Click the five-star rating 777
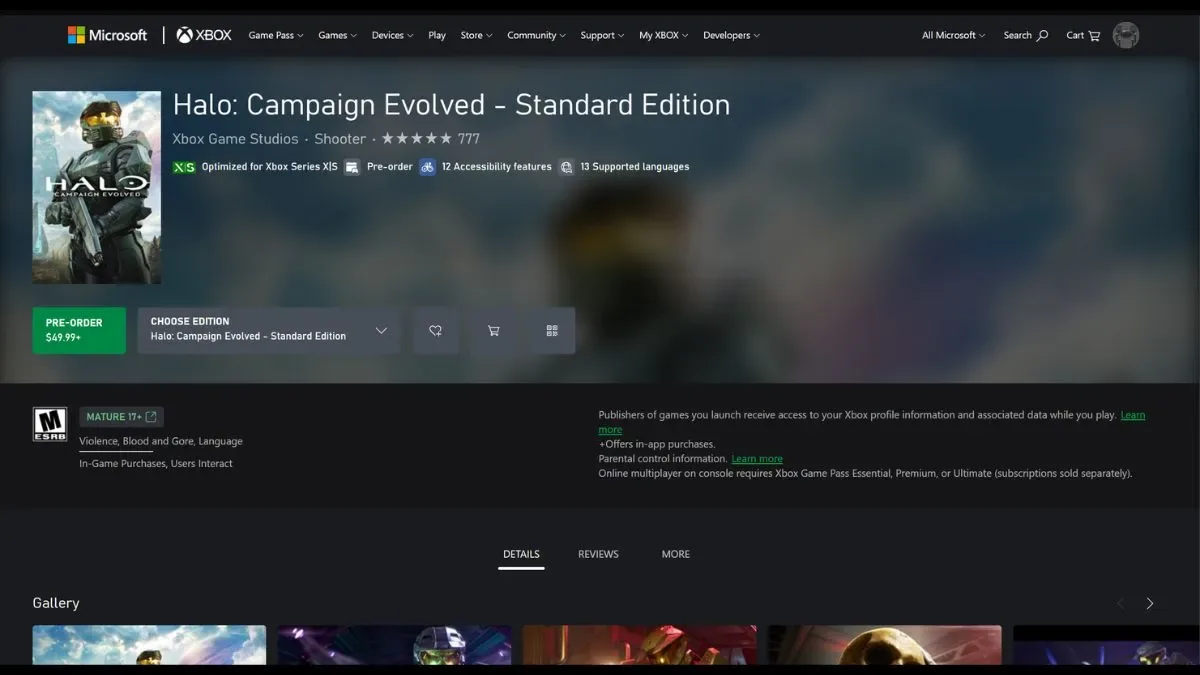 [x=431, y=139]
